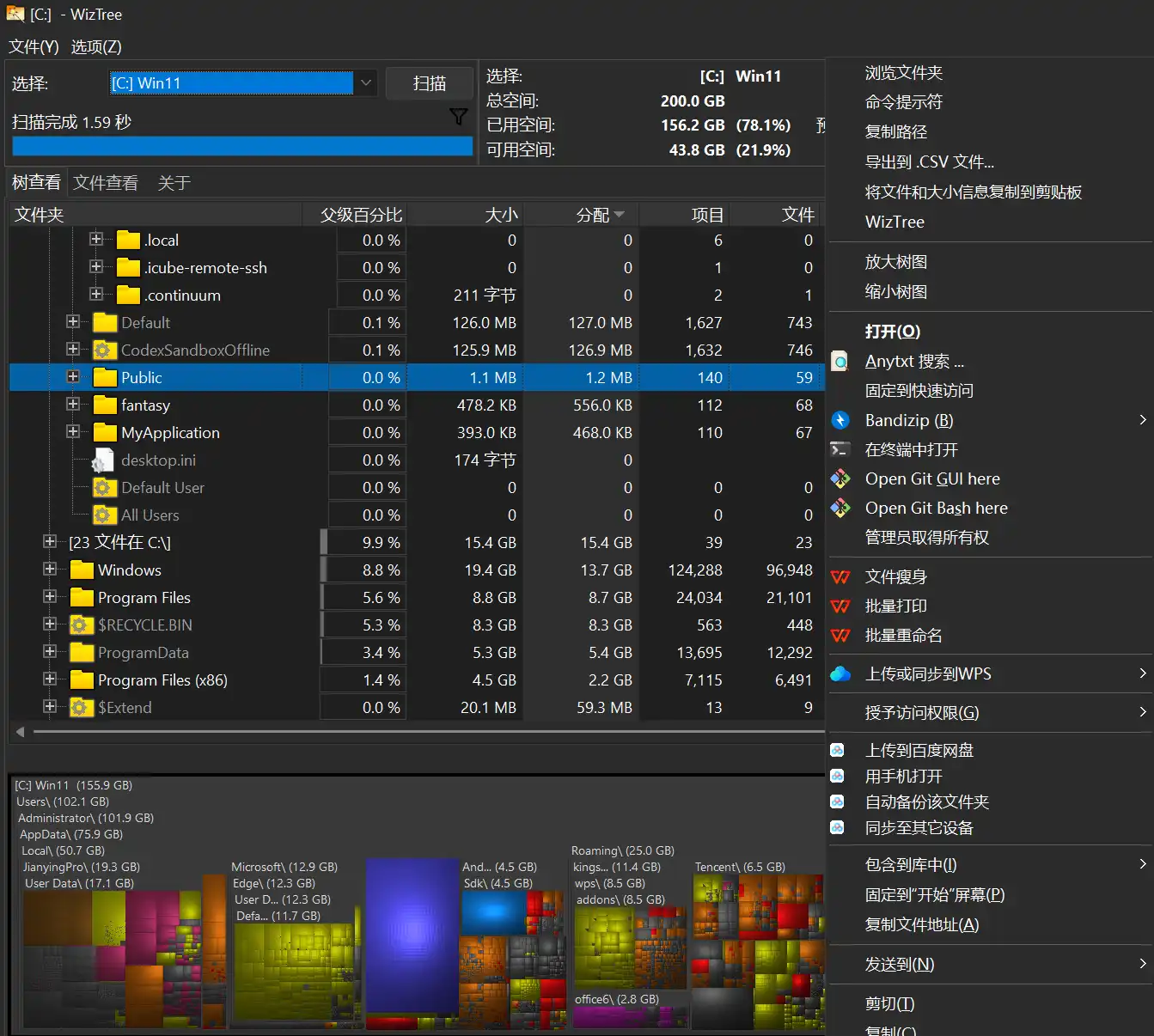Image resolution: width=1154 pixels, height=1036 pixels.
Task: Start a scan with the 扫描 button
Action: point(430,83)
